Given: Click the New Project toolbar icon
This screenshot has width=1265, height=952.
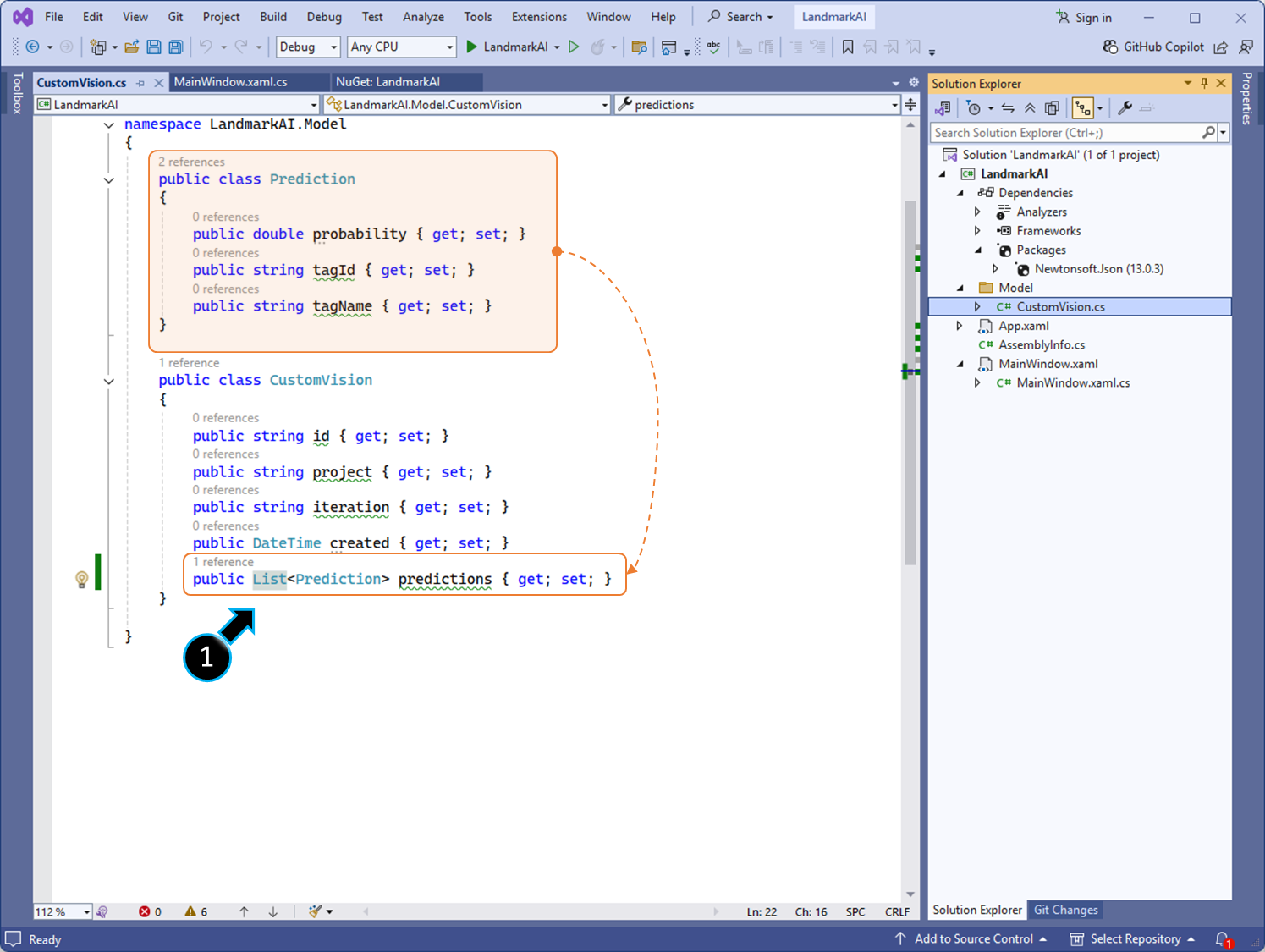Looking at the screenshot, I should 98,47.
